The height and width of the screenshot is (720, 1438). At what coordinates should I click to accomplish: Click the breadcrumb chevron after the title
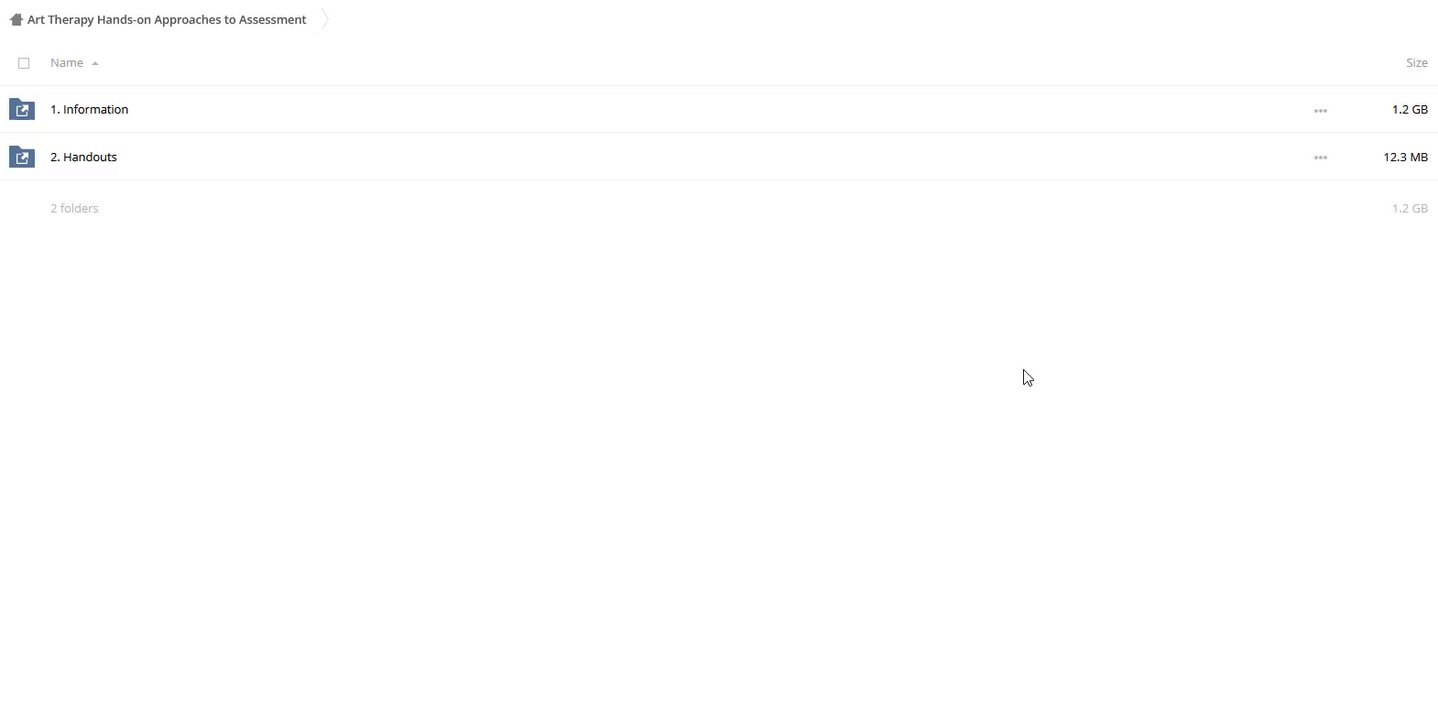click(325, 19)
